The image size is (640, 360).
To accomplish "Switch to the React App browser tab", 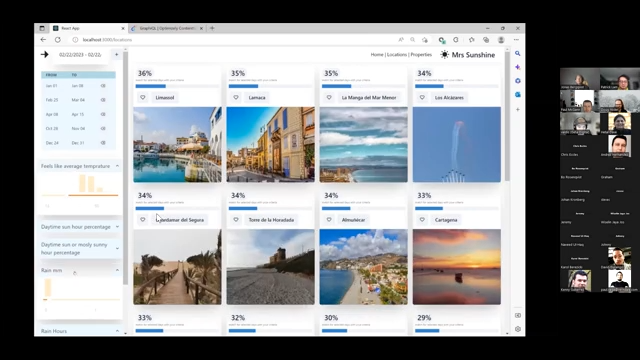I will 88,28.
